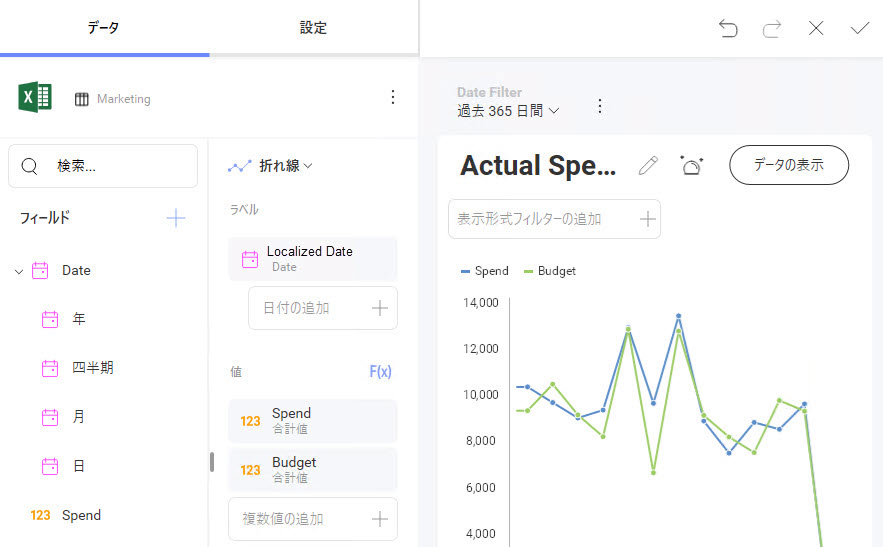Open the Localized Date label item
The image size is (883, 547).
313,259
